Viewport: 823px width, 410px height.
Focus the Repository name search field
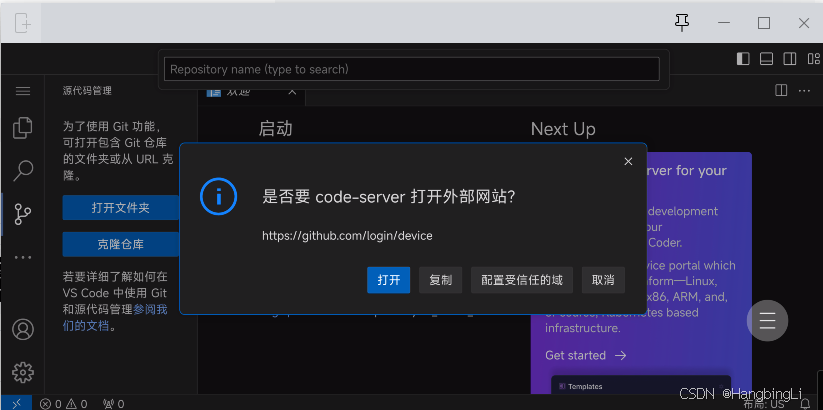pyautogui.click(x=412, y=69)
